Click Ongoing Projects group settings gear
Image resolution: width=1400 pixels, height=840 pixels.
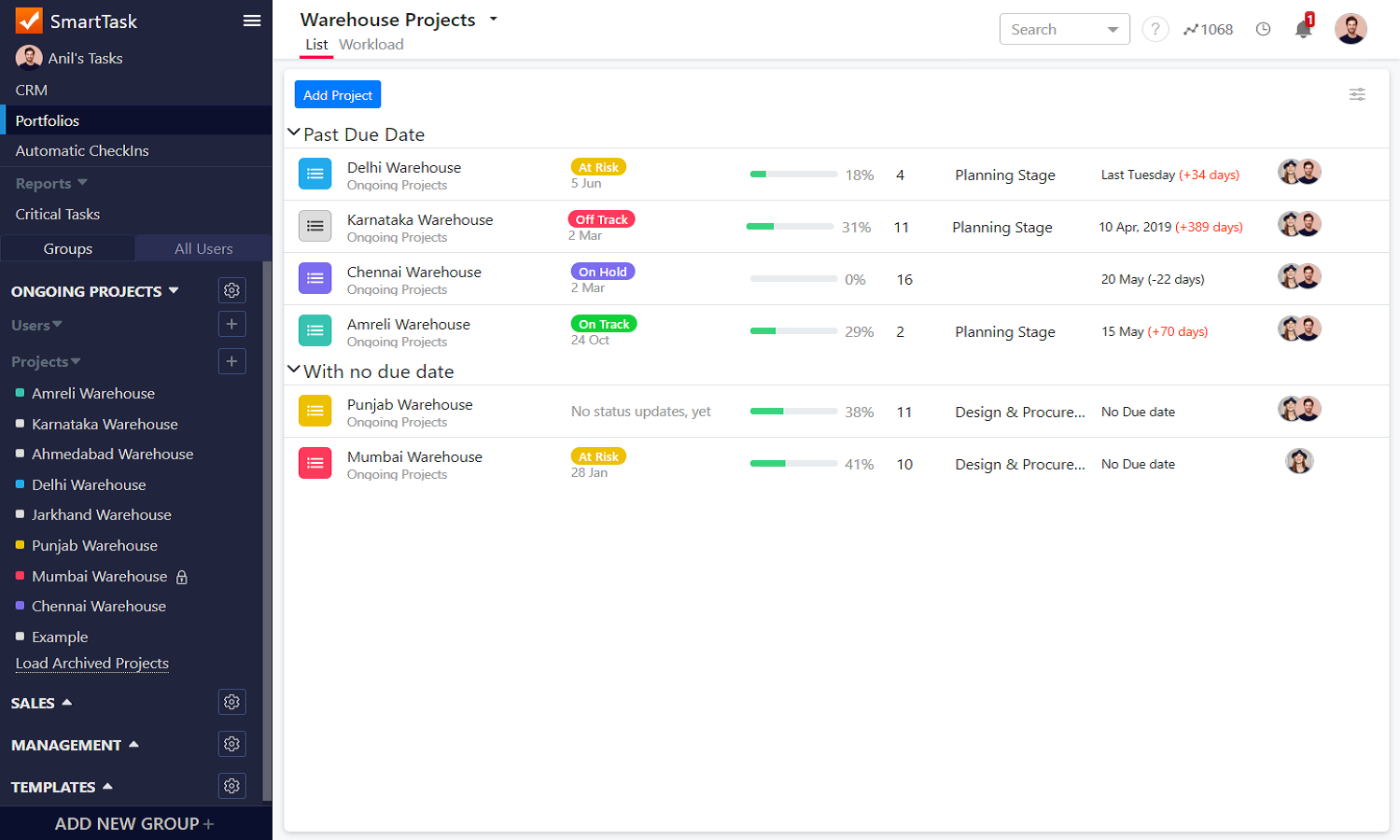pyautogui.click(x=232, y=290)
